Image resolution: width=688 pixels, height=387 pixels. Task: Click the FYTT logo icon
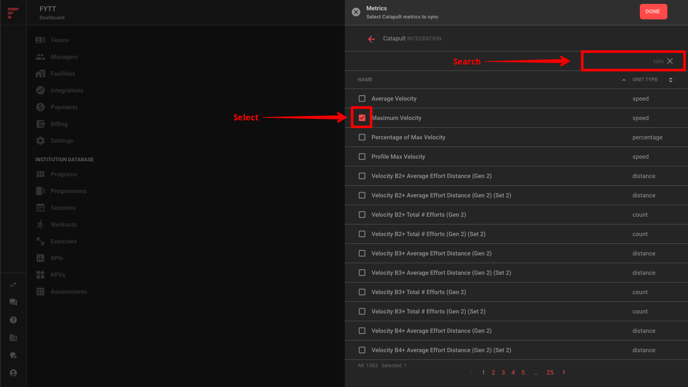click(13, 12)
